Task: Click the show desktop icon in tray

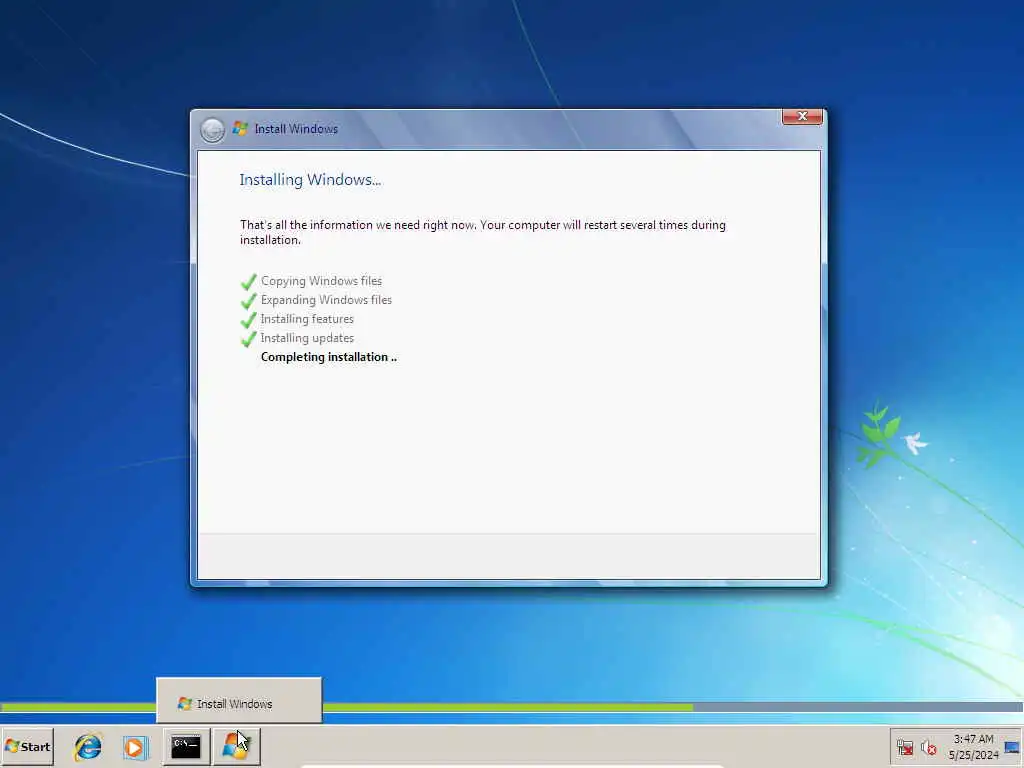Action: point(1012,748)
